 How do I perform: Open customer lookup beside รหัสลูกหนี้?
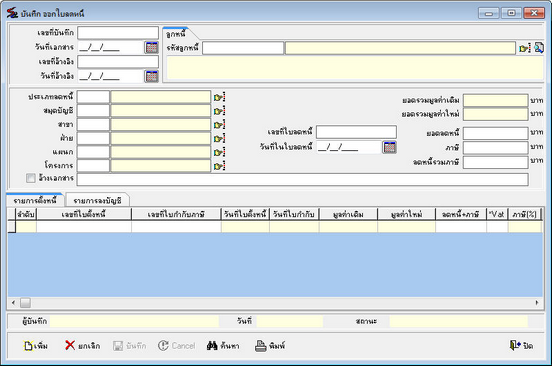point(524,48)
